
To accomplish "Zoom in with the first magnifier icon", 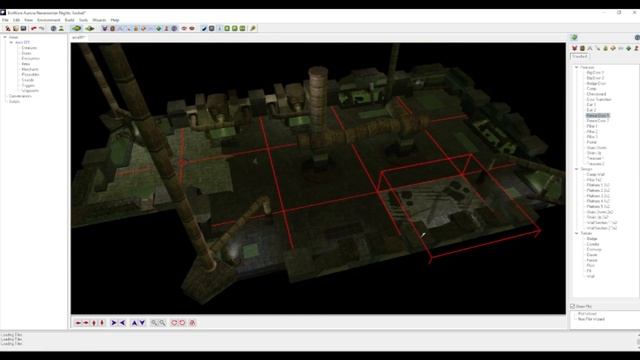I will pos(154,323).
